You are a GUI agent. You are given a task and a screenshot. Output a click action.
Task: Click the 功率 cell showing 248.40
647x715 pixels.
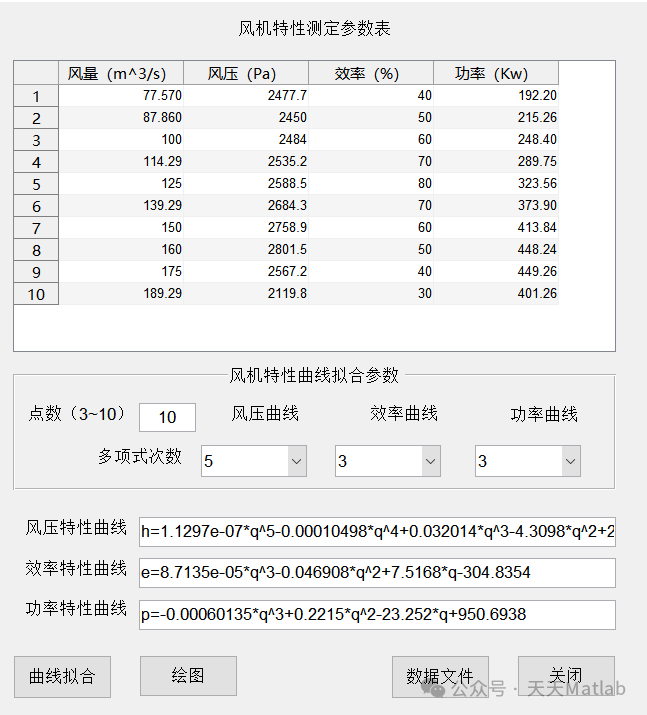coord(496,140)
